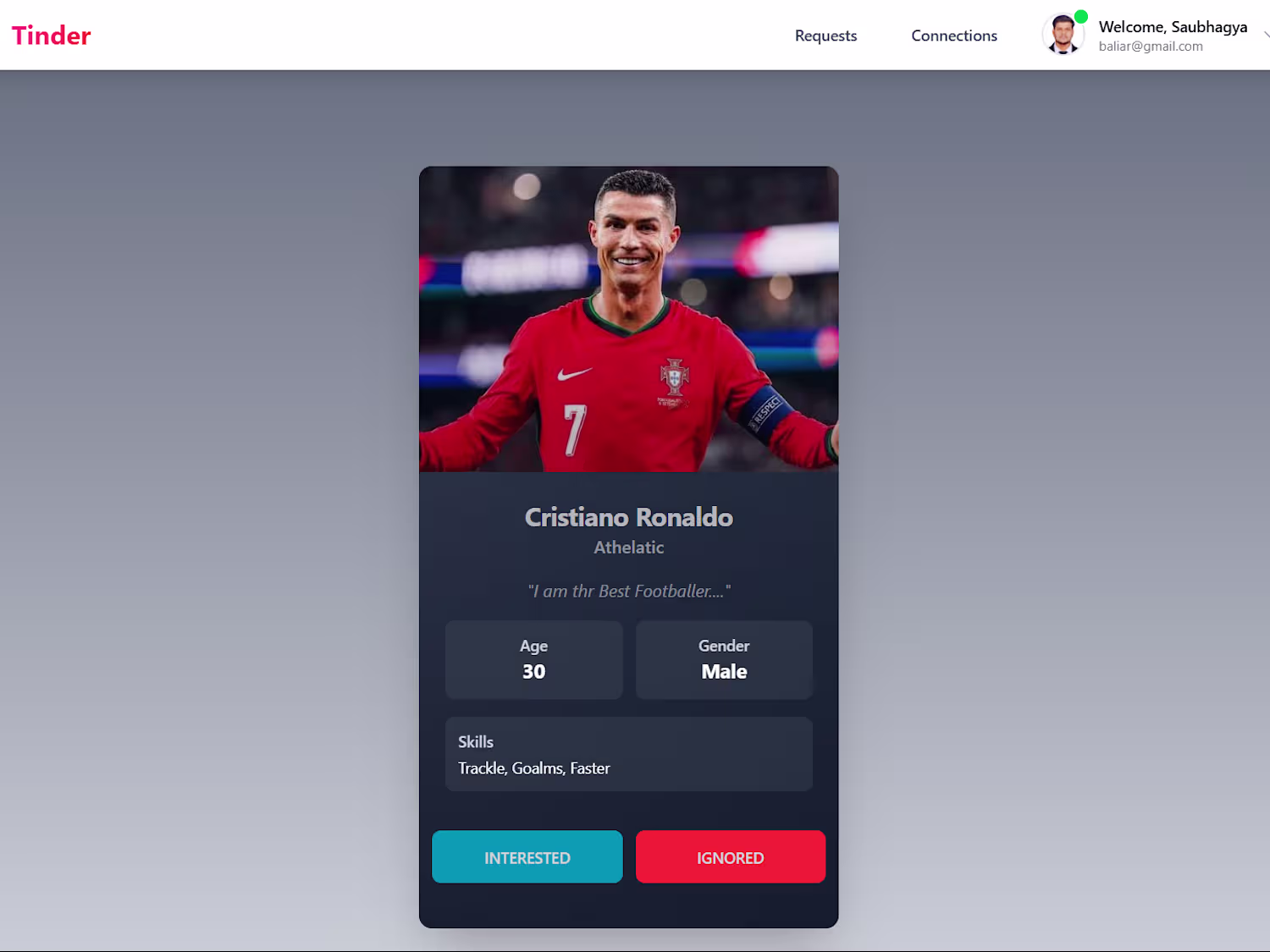
Task: Go to the Connections page
Action: point(954,36)
